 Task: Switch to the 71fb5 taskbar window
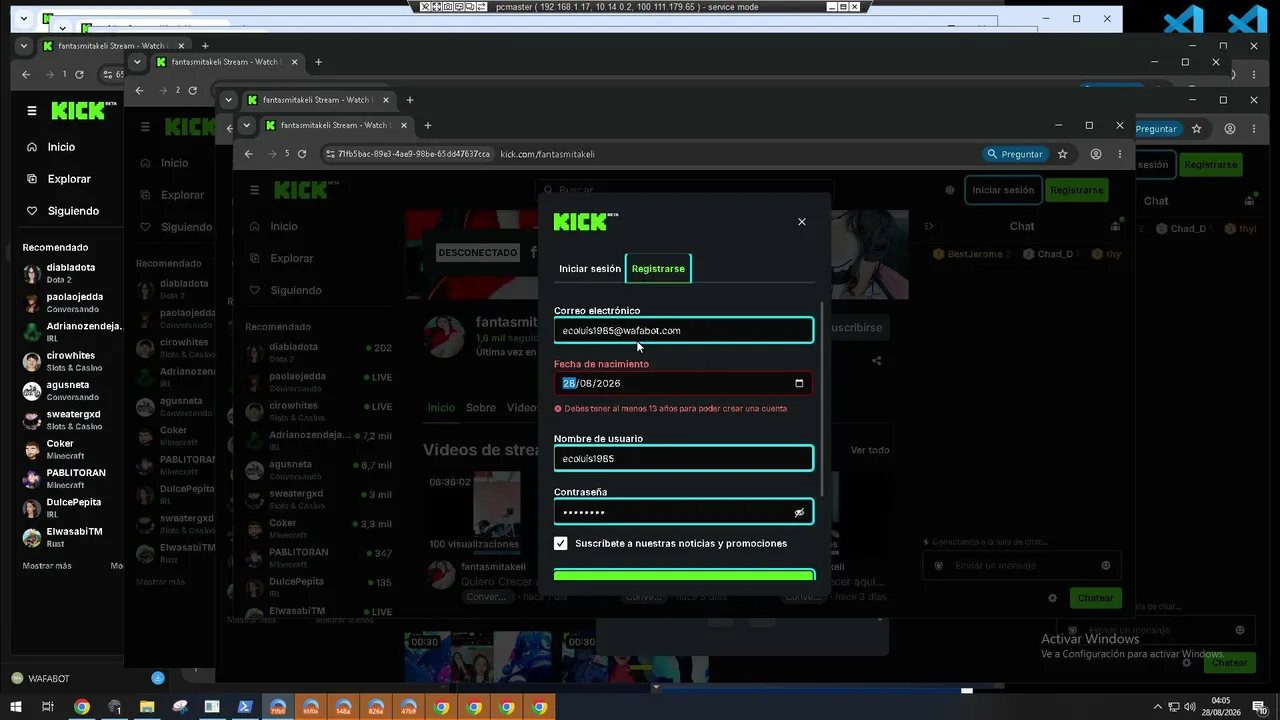(x=278, y=707)
